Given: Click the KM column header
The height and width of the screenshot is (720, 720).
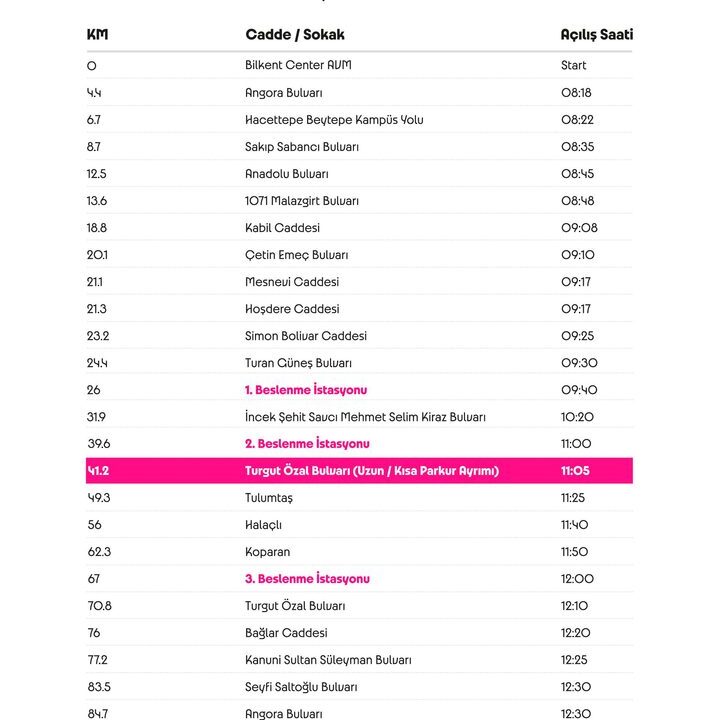Looking at the screenshot, I should tap(97, 34).
